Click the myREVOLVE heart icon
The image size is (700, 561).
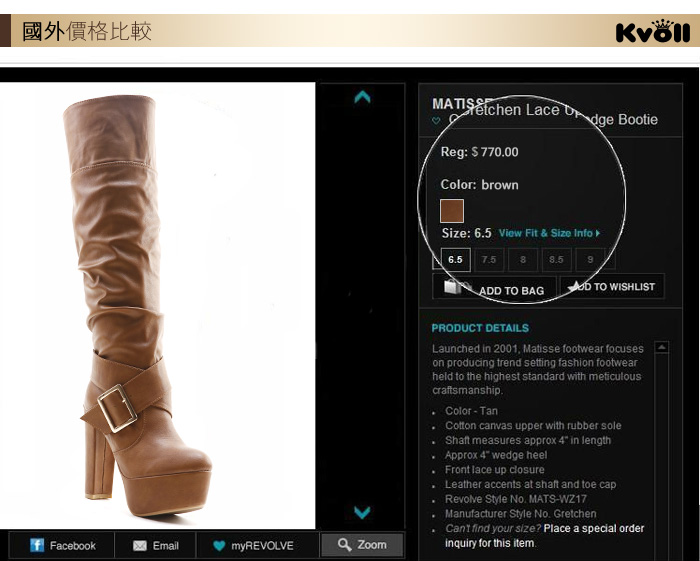click(x=219, y=545)
